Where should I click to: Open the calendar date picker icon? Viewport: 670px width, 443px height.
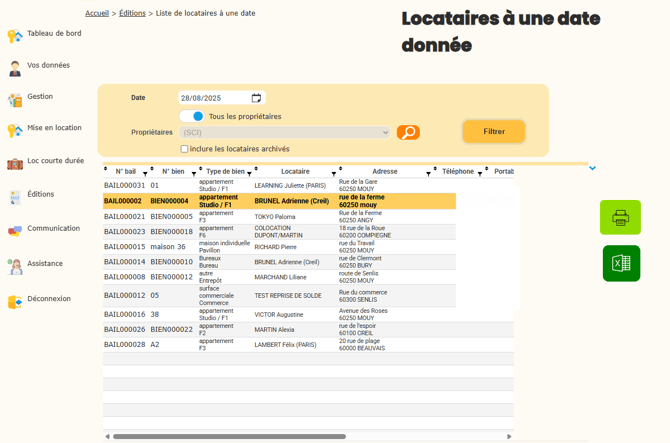(x=257, y=98)
